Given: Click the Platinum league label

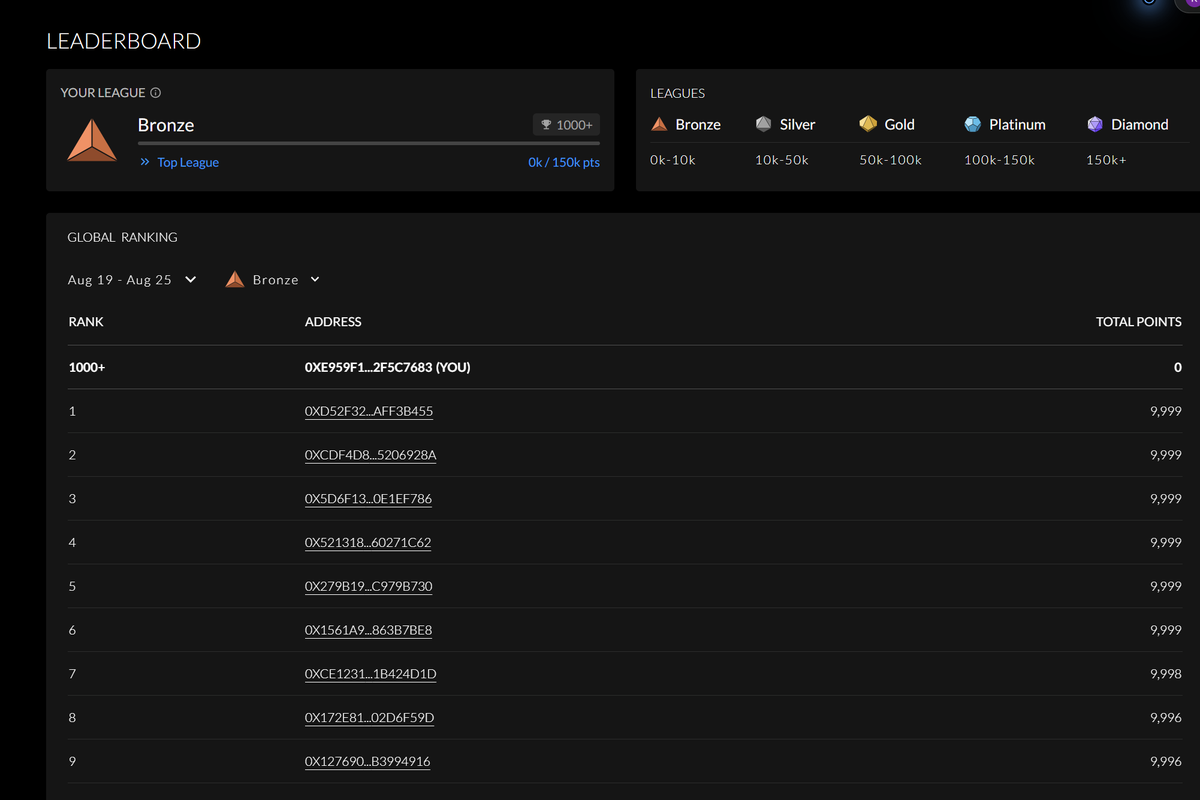Looking at the screenshot, I should pyautogui.click(x=1017, y=125).
